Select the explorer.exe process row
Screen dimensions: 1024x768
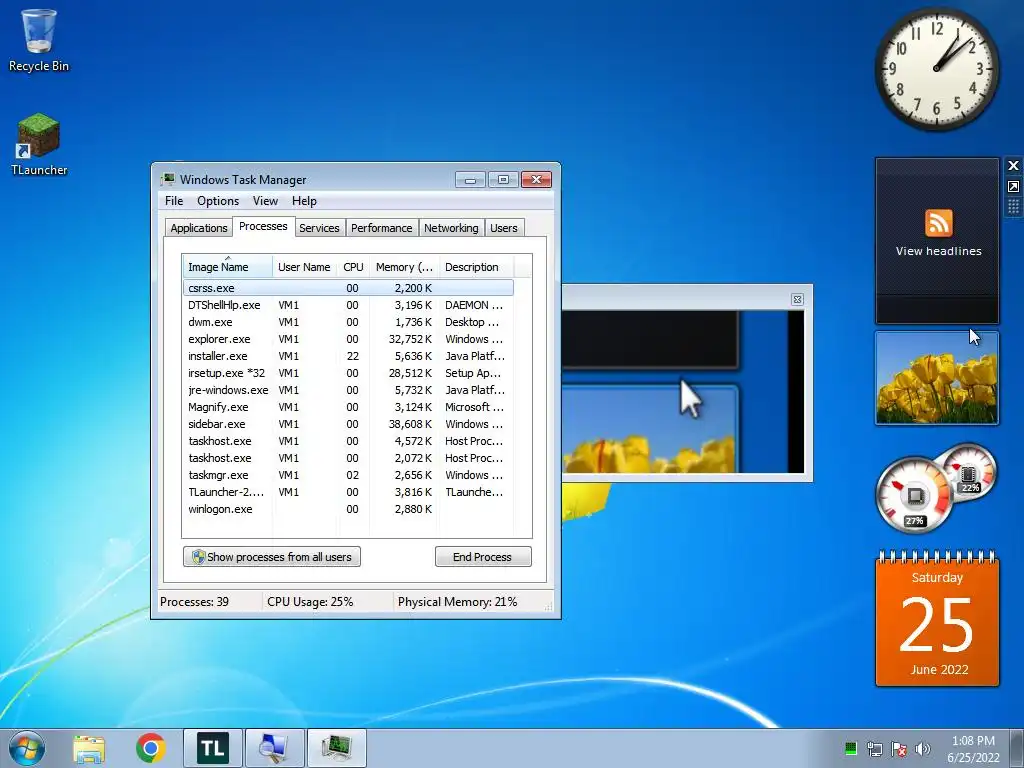click(x=348, y=339)
